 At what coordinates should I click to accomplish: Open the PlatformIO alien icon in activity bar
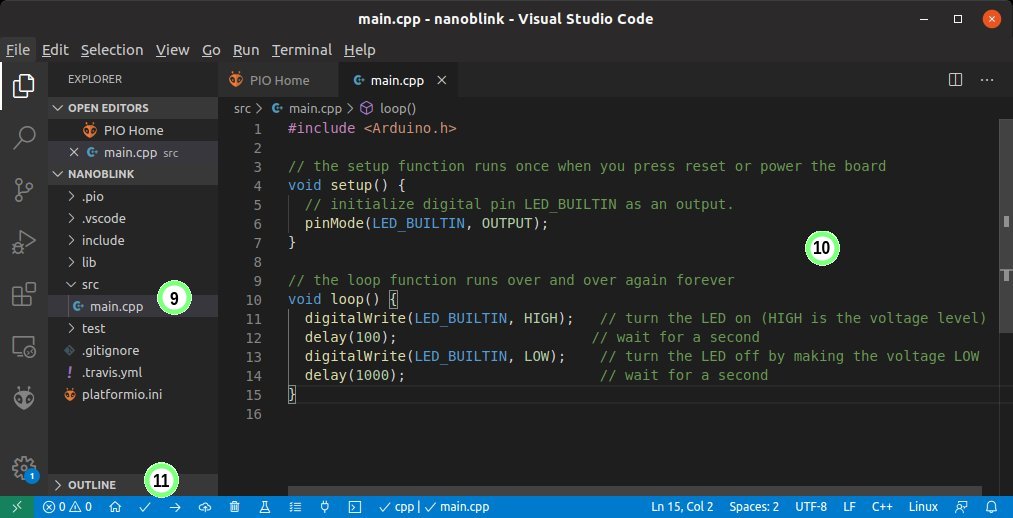(x=24, y=399)
